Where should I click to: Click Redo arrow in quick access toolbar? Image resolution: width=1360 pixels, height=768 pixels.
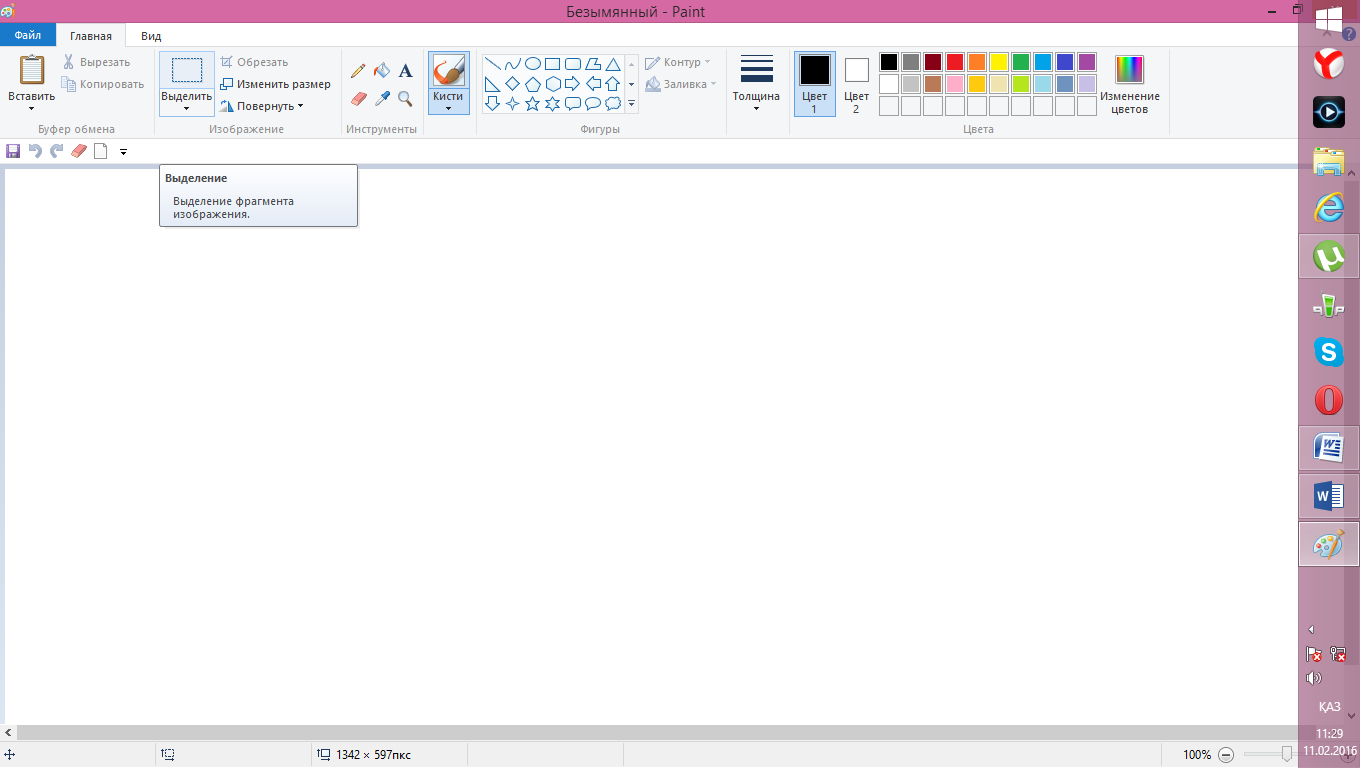pyautogui.click(x=57, y=151)
